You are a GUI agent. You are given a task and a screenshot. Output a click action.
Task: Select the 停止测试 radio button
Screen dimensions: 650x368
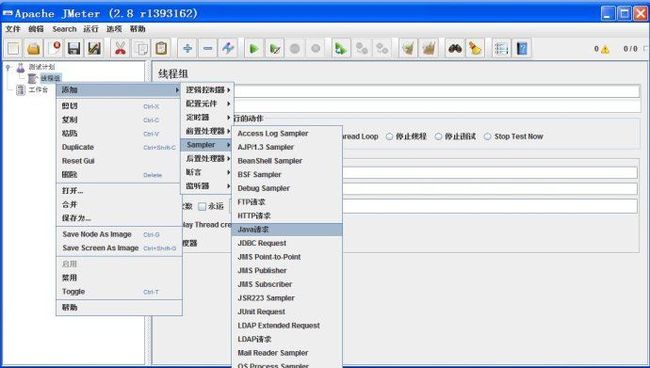[438, 136]
